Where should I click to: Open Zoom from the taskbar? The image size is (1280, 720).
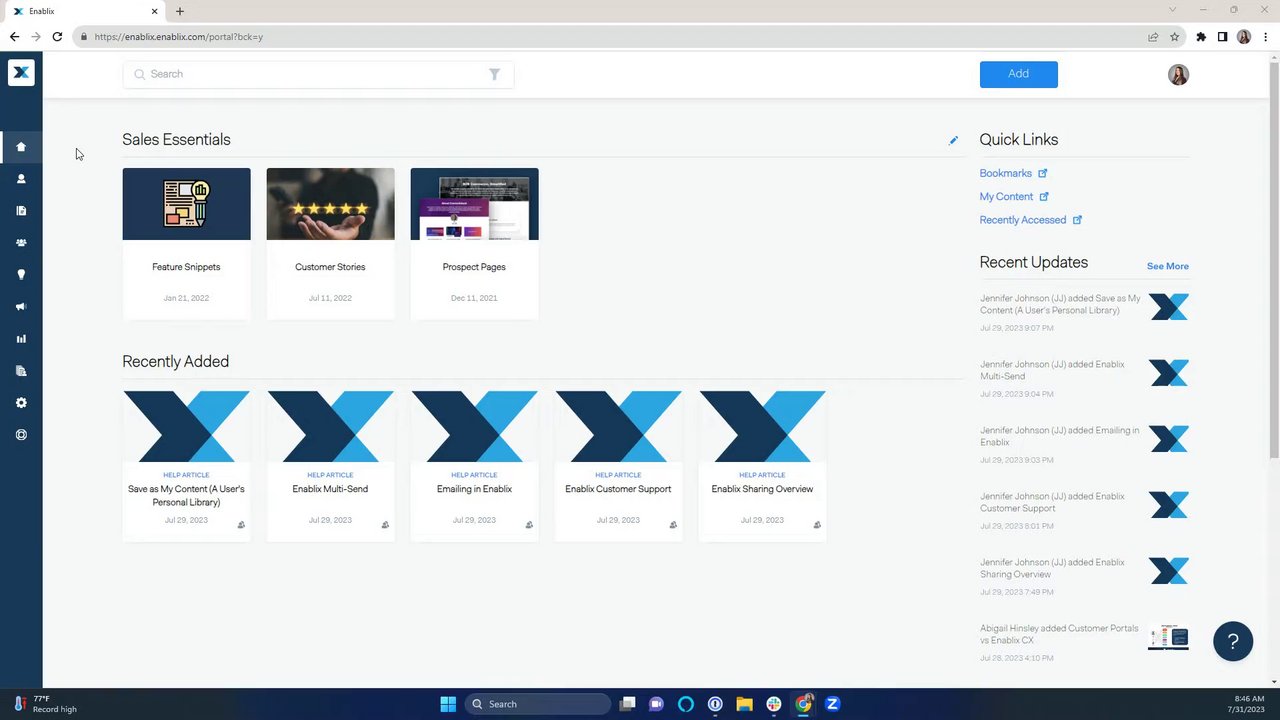coord(832,704)
